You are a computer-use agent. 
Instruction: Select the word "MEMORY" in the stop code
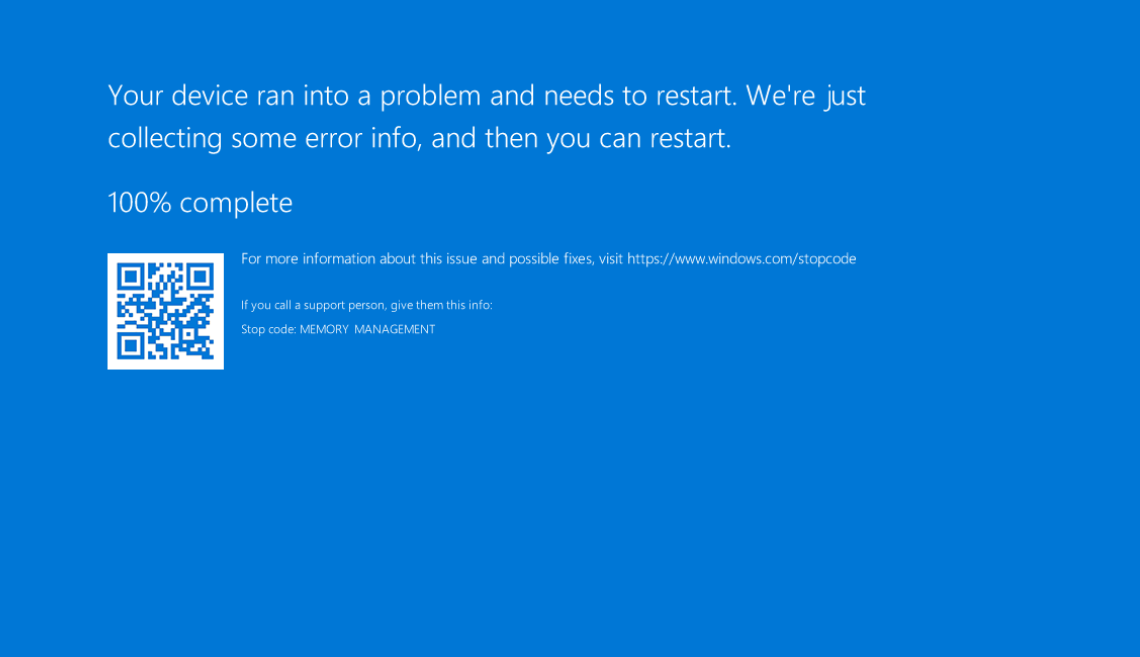(x=323, y=329)
